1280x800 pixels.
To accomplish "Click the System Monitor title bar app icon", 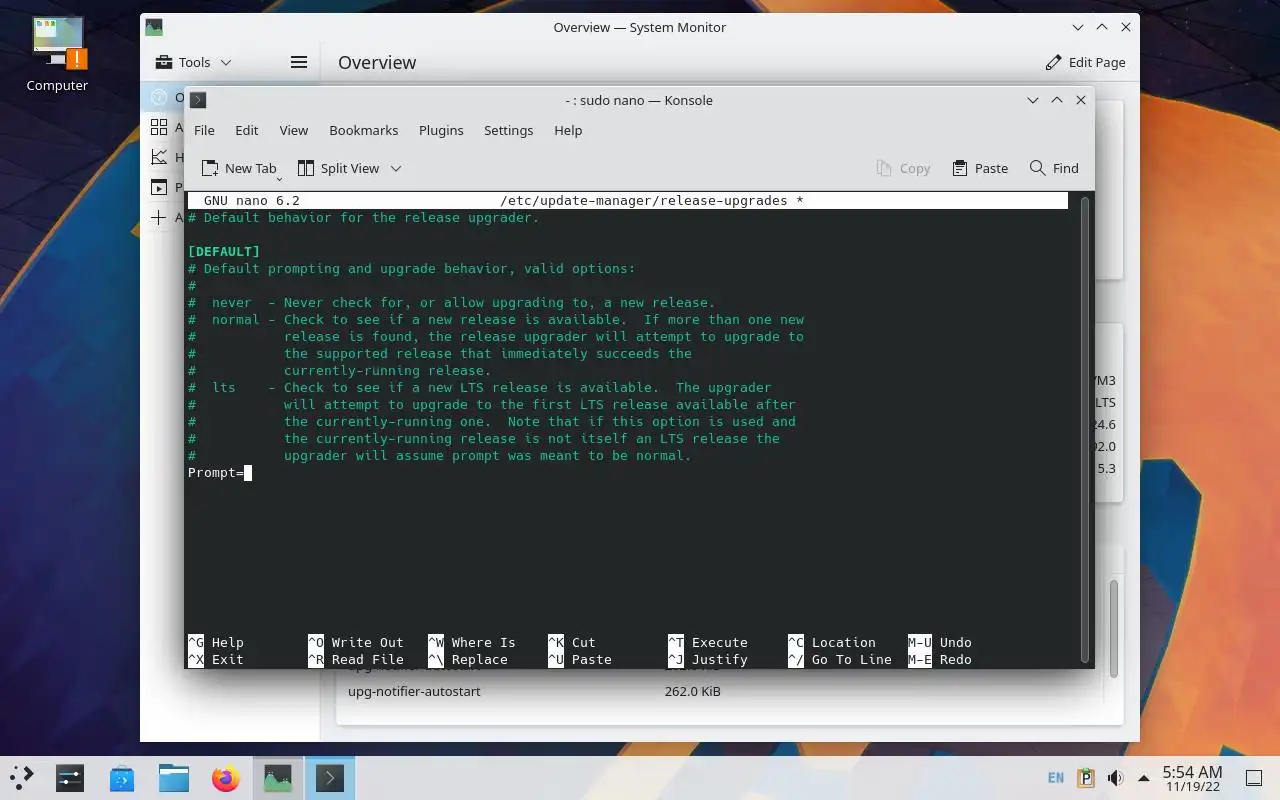I will coord(154,27).
